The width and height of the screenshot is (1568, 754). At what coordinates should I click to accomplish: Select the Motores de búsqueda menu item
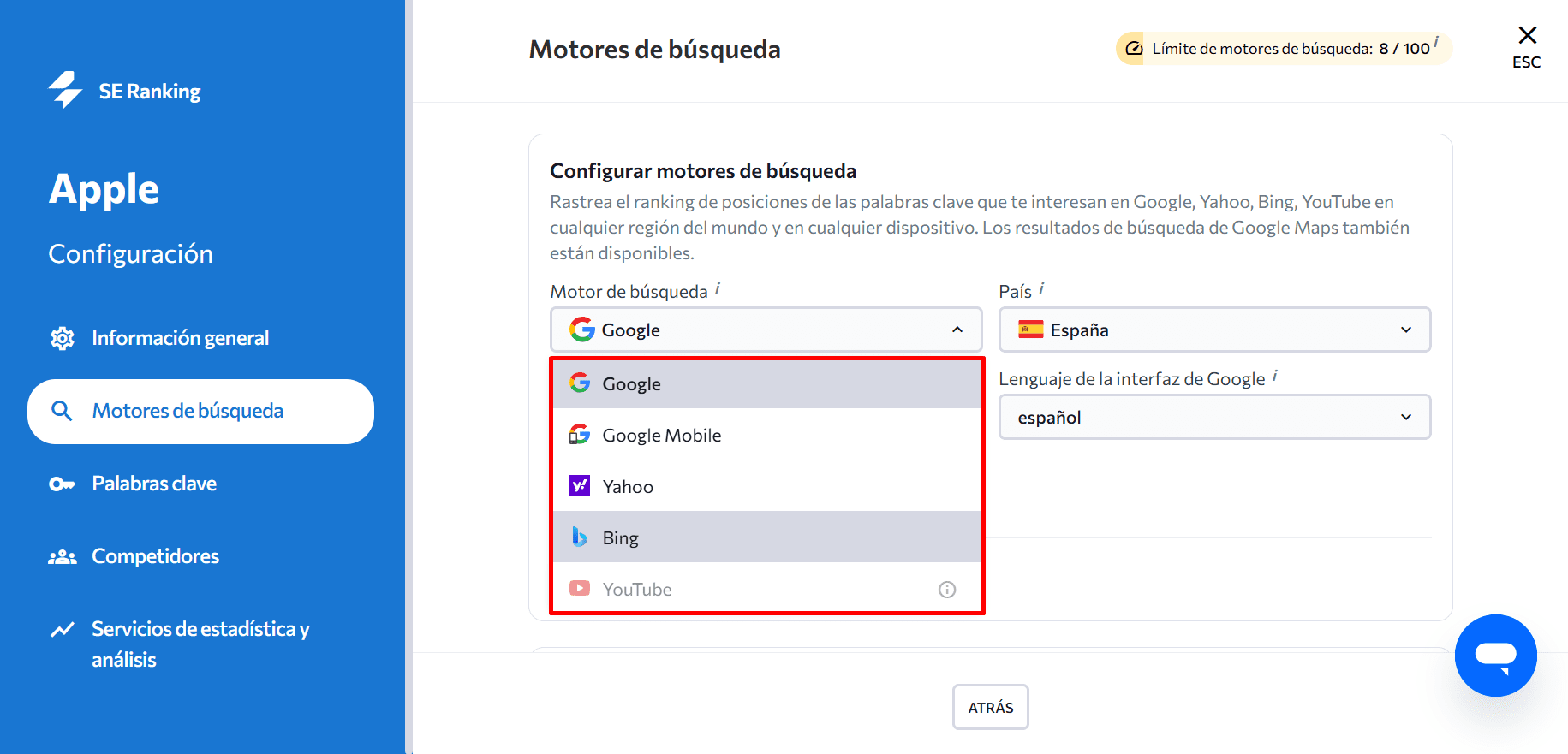coord(201,412)
